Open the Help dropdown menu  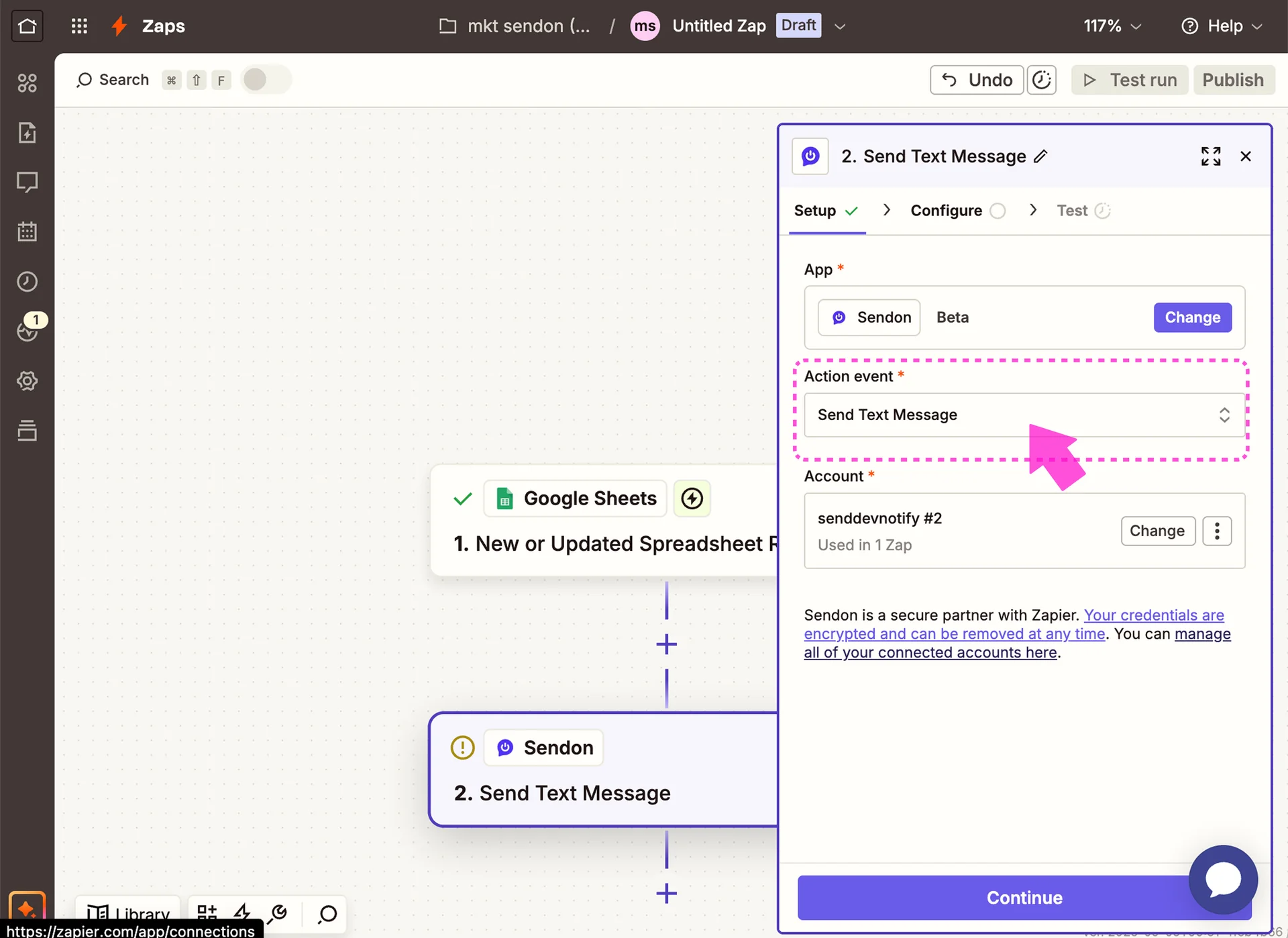(x=1222, y=26)
